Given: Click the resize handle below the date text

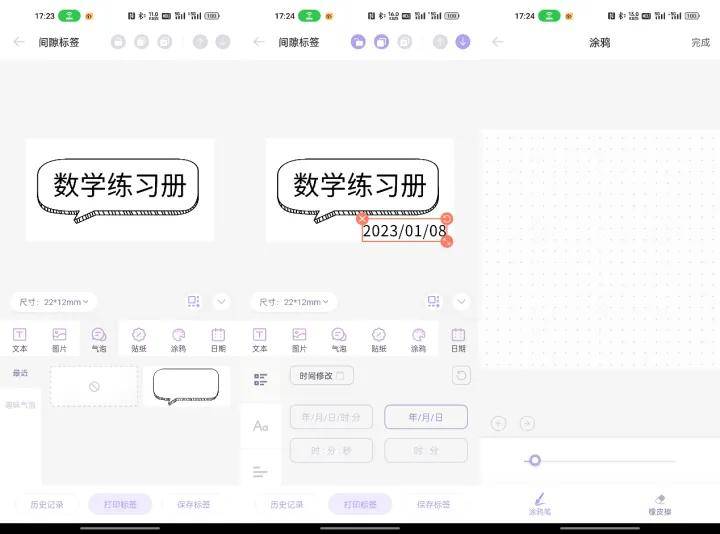Looking at the screenshot, I should coord(447,241).
